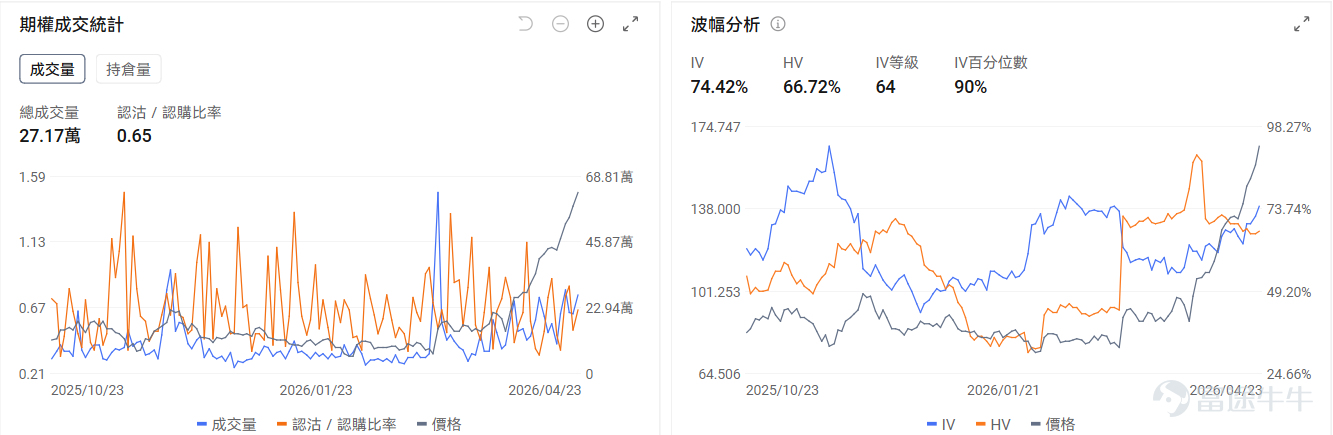Toggle 認沽 / 認購比率 legend series
The width and height of the screenshot is (1333, 435).
337,424
